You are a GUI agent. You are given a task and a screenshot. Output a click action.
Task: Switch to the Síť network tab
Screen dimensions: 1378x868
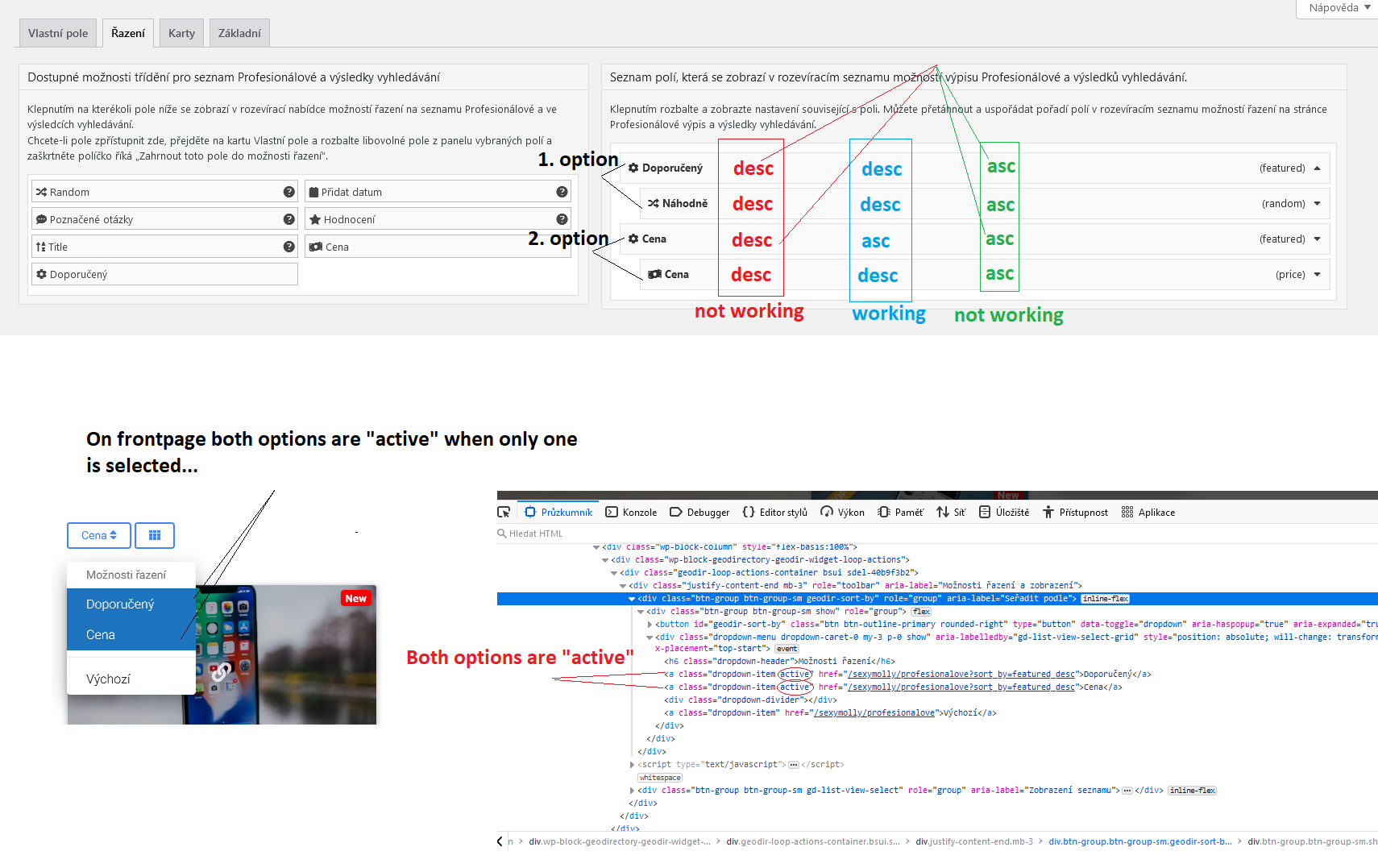point(951,512)
